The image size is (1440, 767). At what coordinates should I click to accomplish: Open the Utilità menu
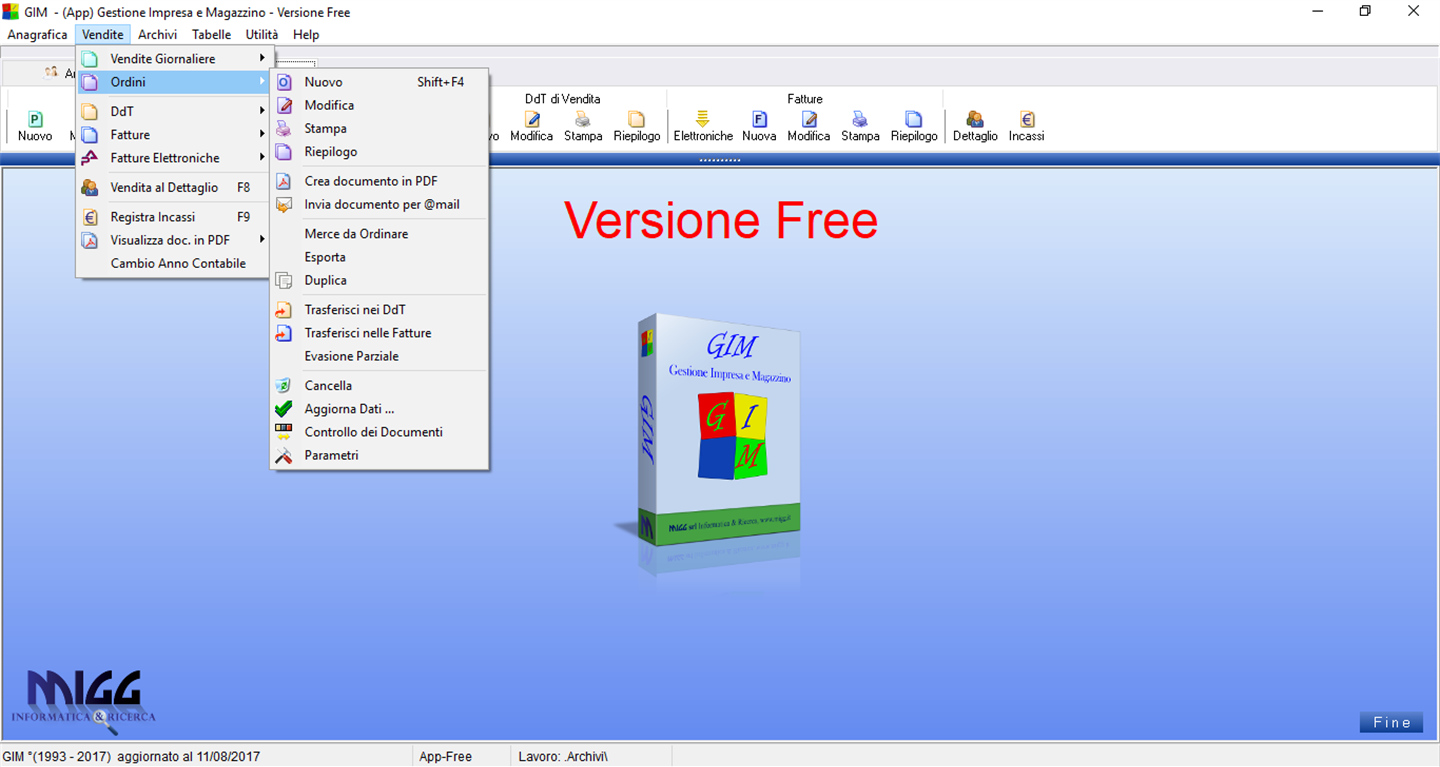click(262, 34)
